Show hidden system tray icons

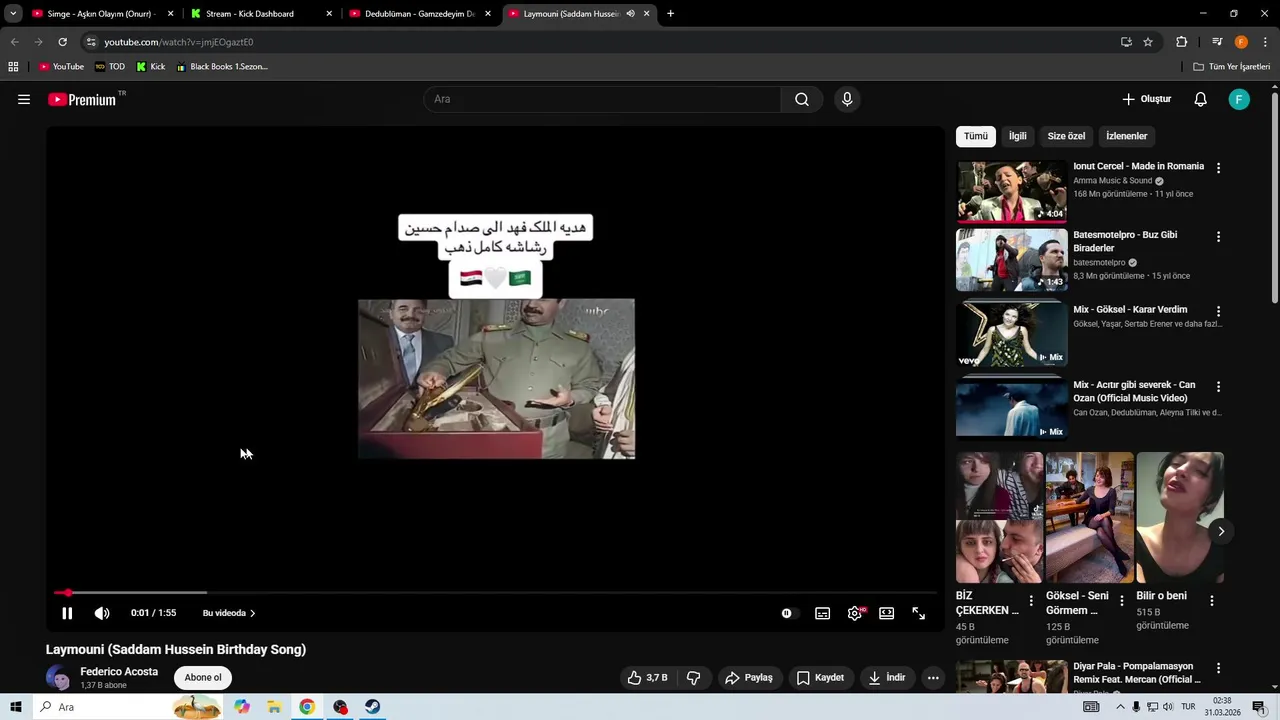point(1119,707)
